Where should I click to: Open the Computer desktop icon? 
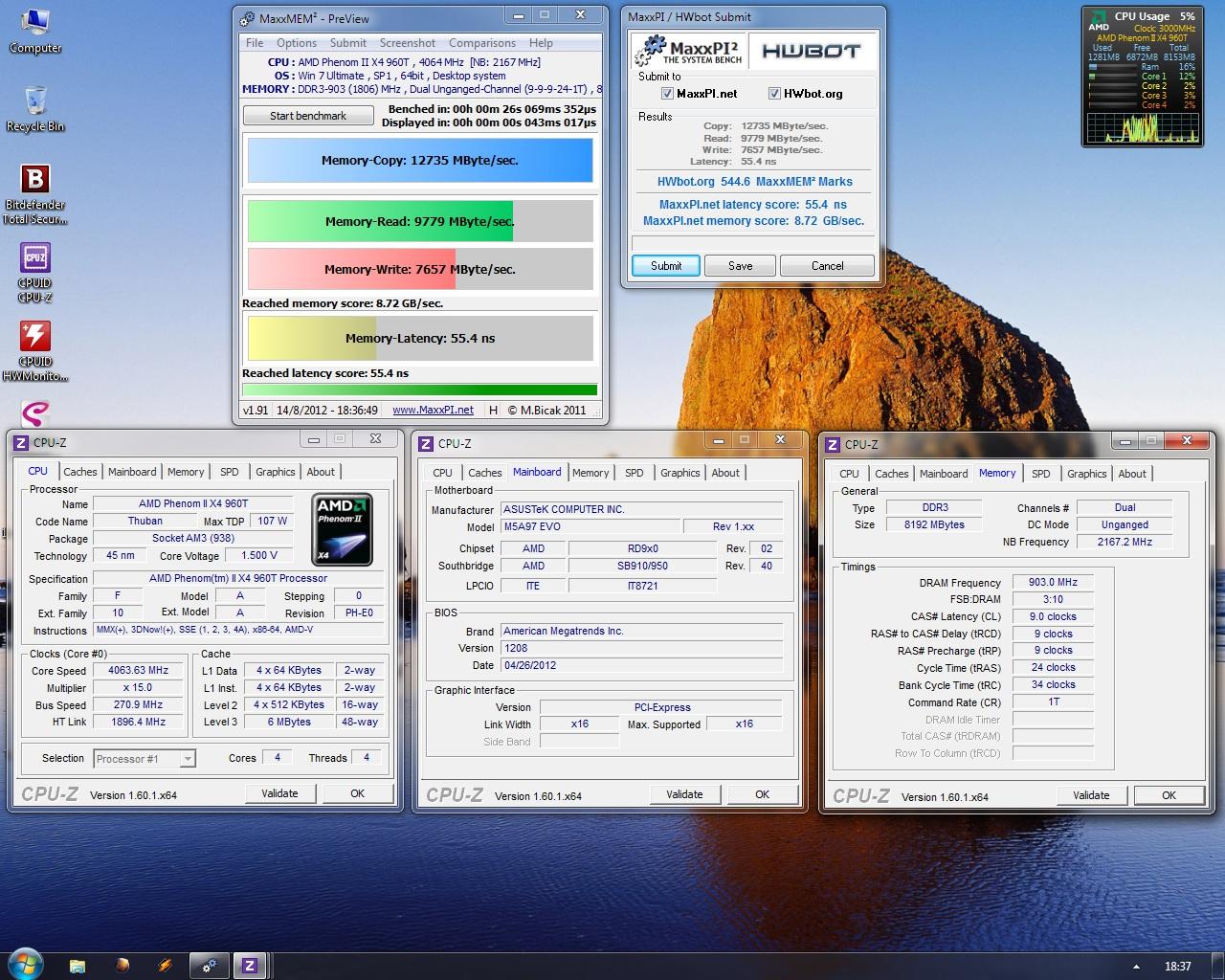pyautogui.click(x=35, y=31)
